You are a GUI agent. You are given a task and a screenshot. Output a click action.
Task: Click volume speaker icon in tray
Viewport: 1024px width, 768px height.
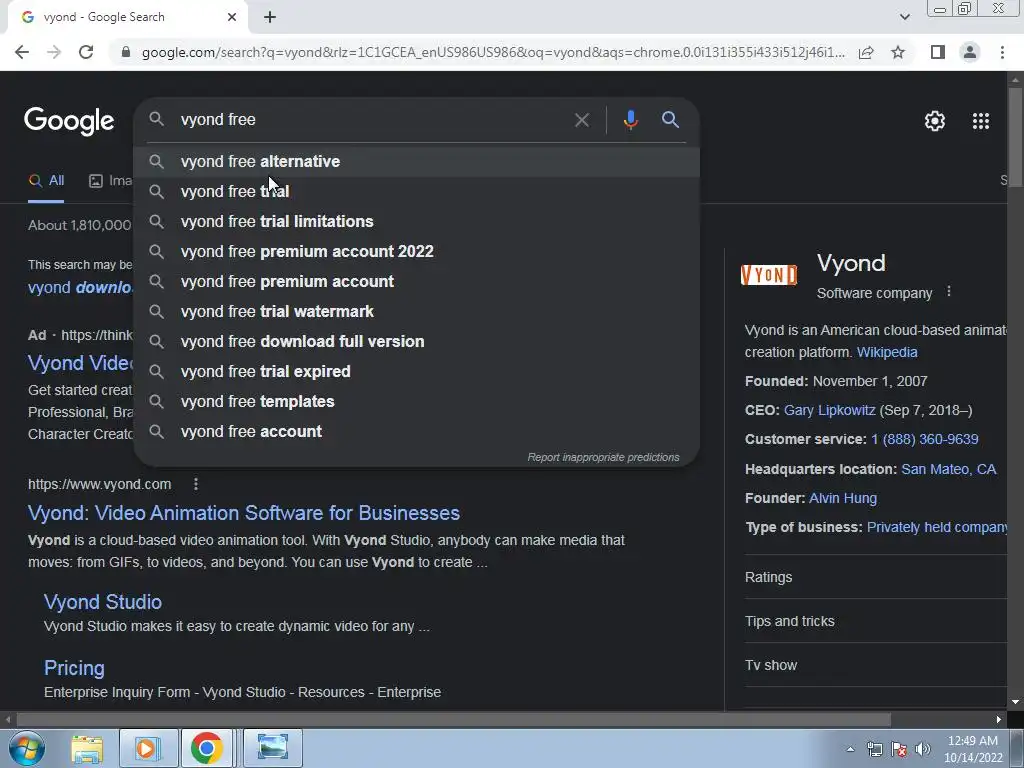923,749
